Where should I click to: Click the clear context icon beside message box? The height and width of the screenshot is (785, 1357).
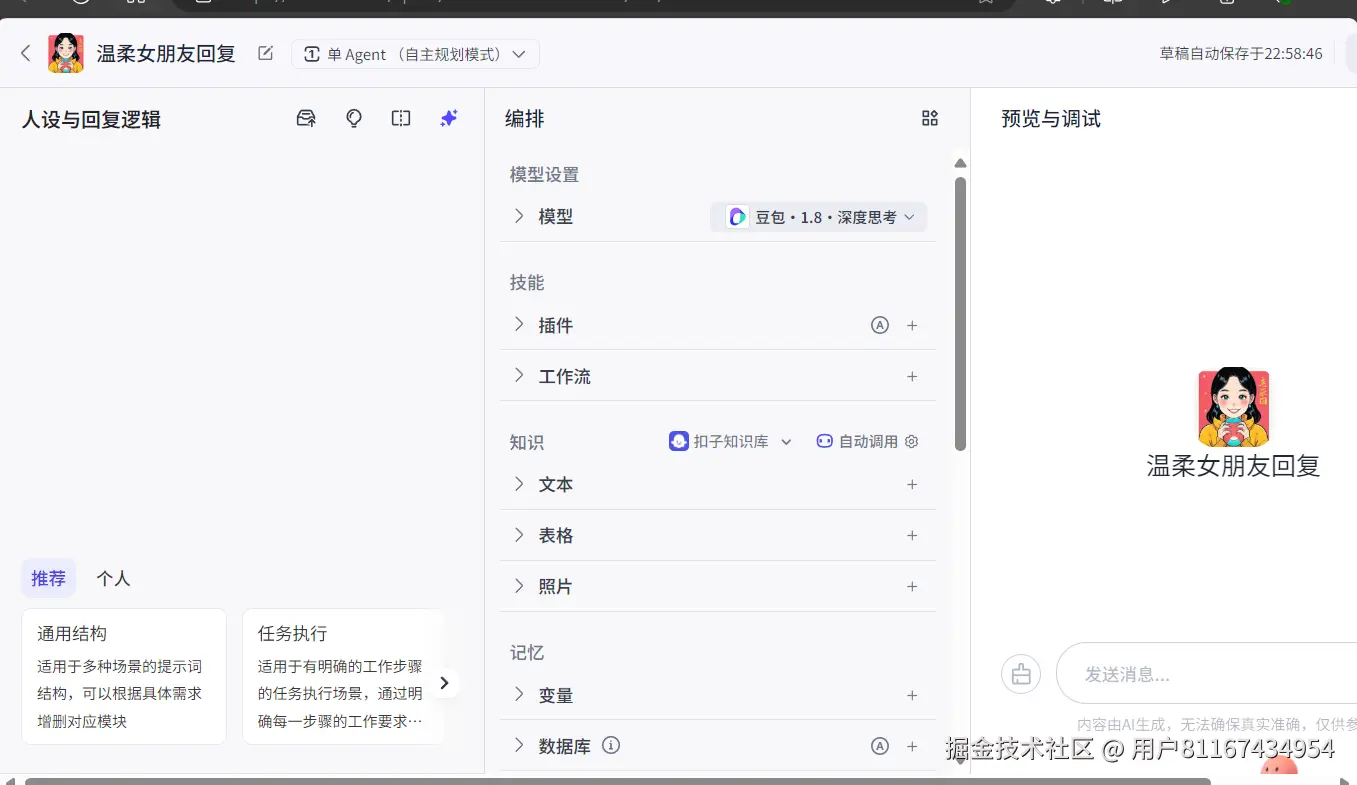click(1021, 674)
